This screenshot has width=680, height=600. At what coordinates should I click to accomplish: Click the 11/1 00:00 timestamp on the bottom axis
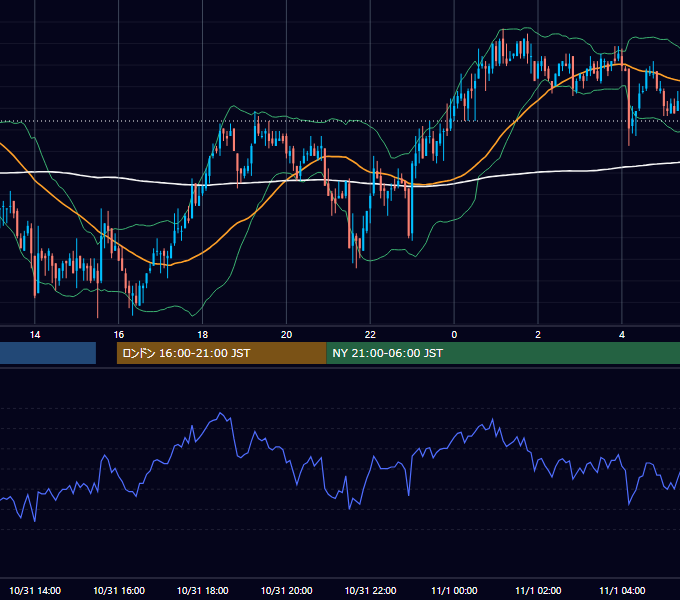pos(454,590)
